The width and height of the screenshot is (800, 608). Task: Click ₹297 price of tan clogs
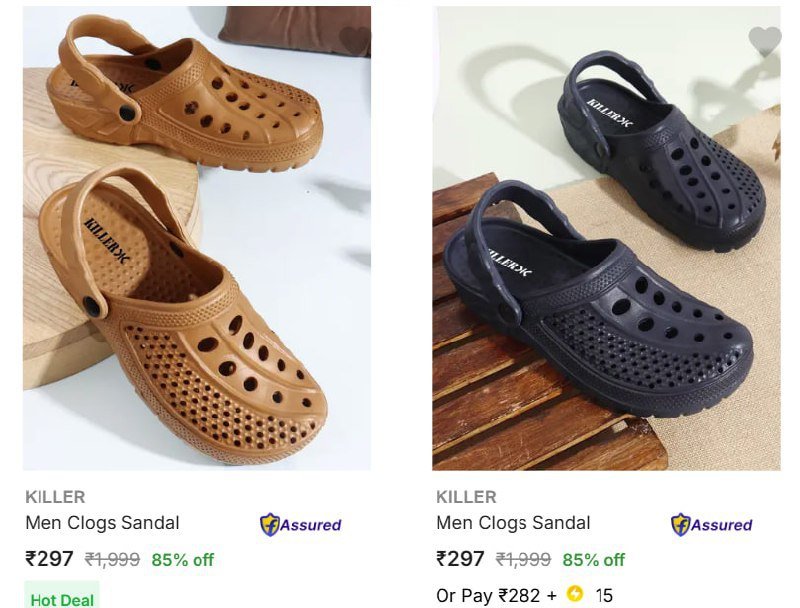coord(49,559)
